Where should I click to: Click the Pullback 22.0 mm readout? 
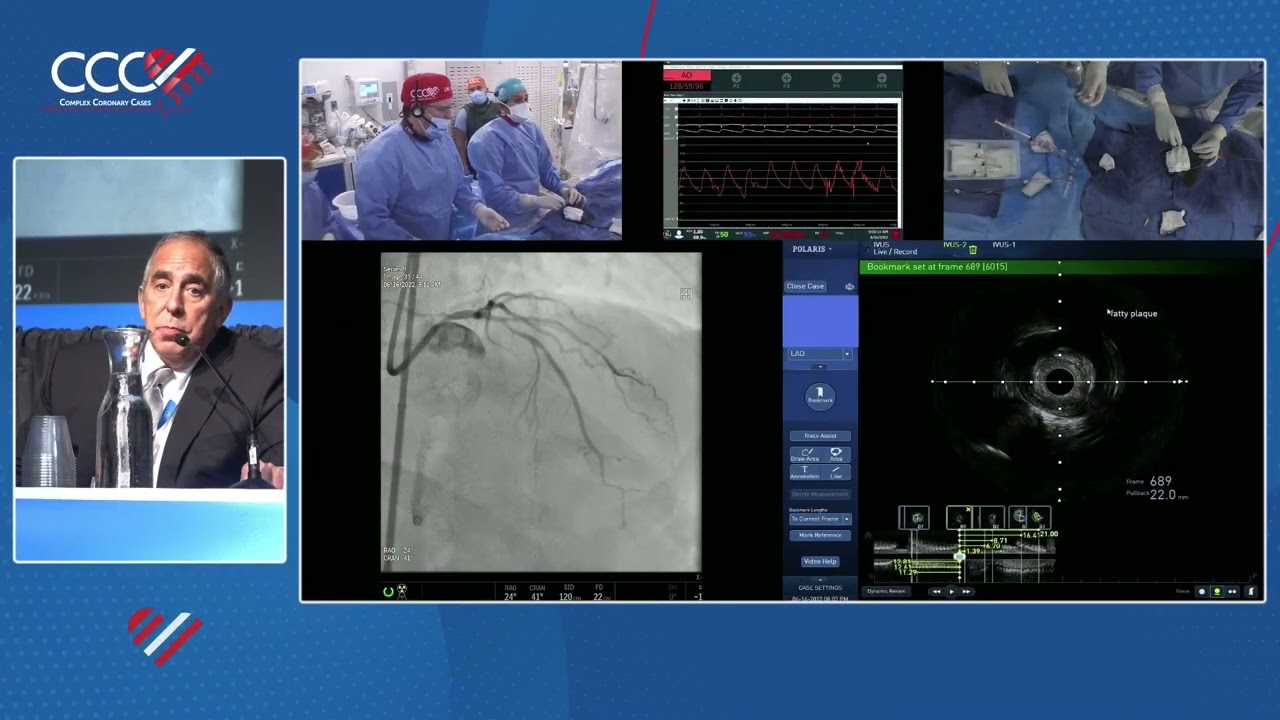point(1157,495)
